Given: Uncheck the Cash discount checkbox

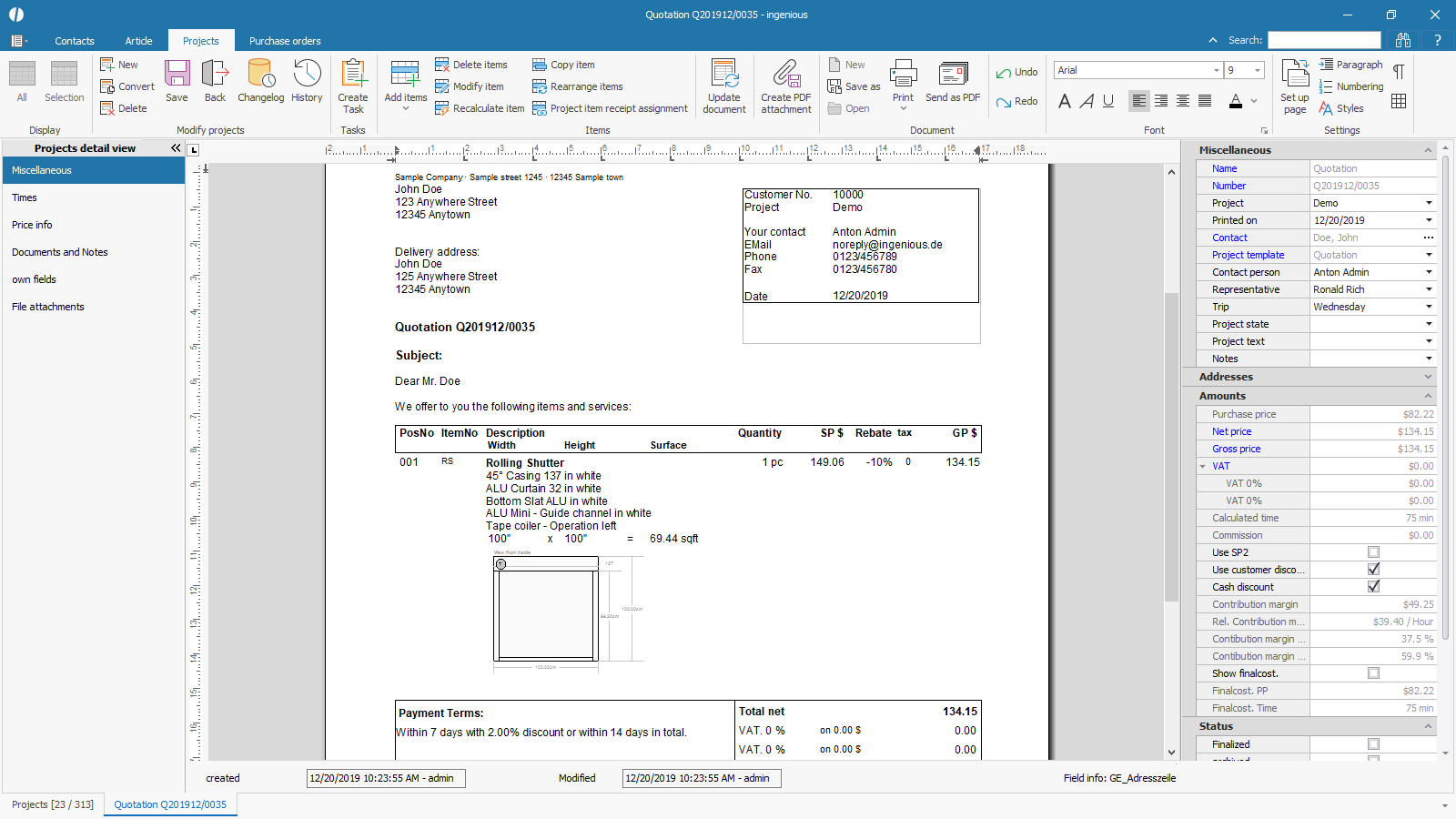Looking at the screenshot, I should 1373,587.
